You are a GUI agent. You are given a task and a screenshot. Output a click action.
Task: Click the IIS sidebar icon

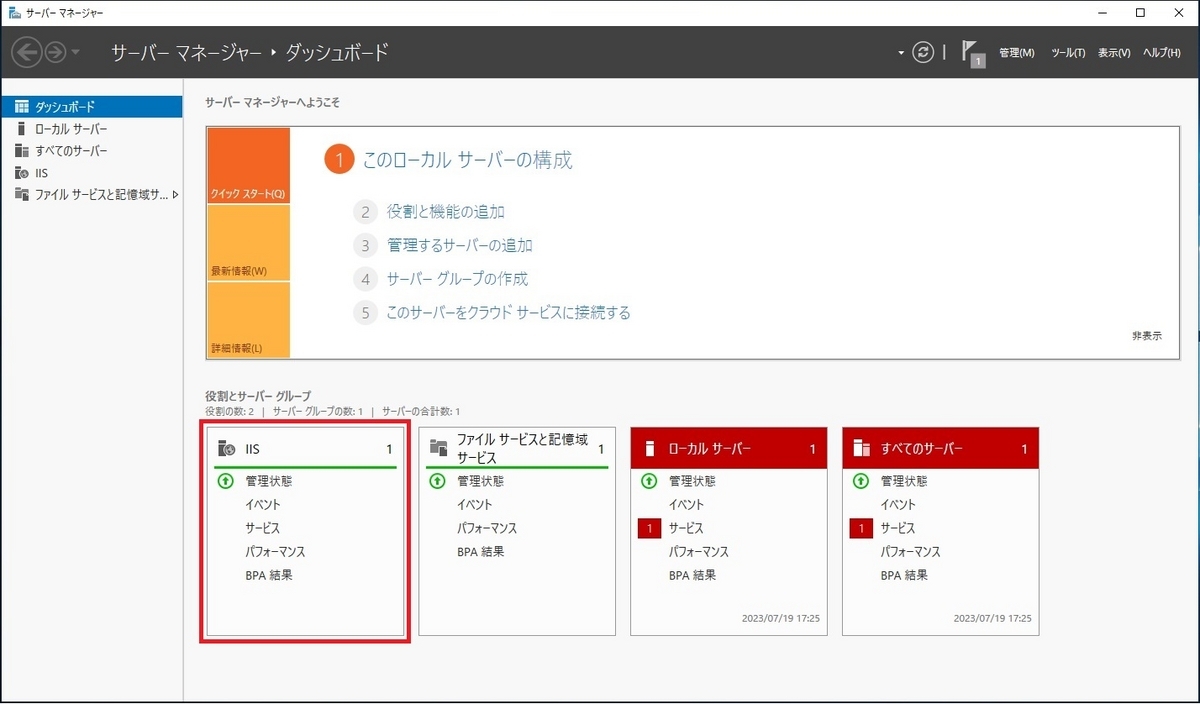22,173
